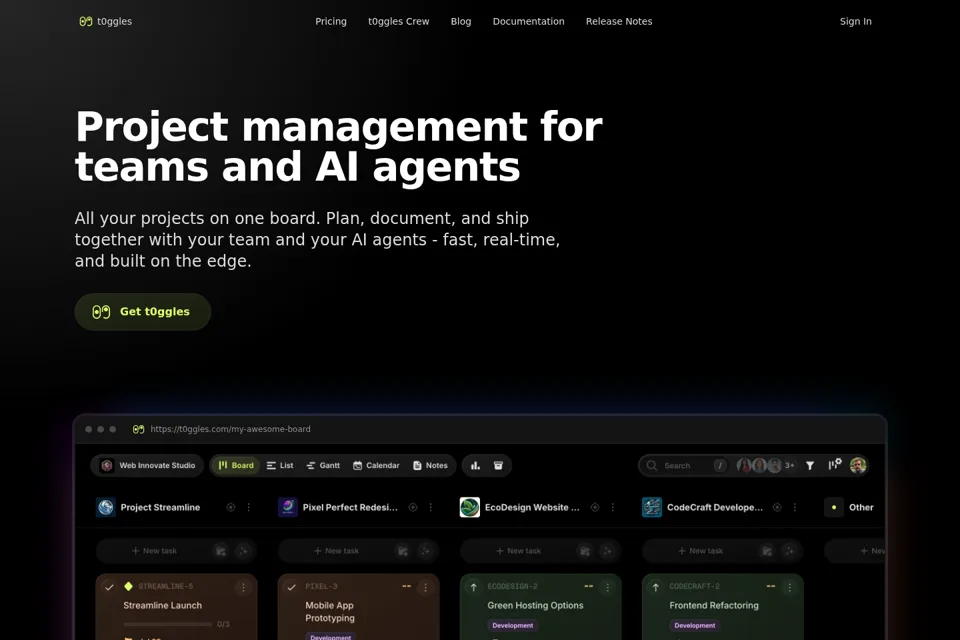Click the yellow diamond milestone icon on STREAMLINE-5
Screen dimensions: 960x640
(x=128, y=586)
